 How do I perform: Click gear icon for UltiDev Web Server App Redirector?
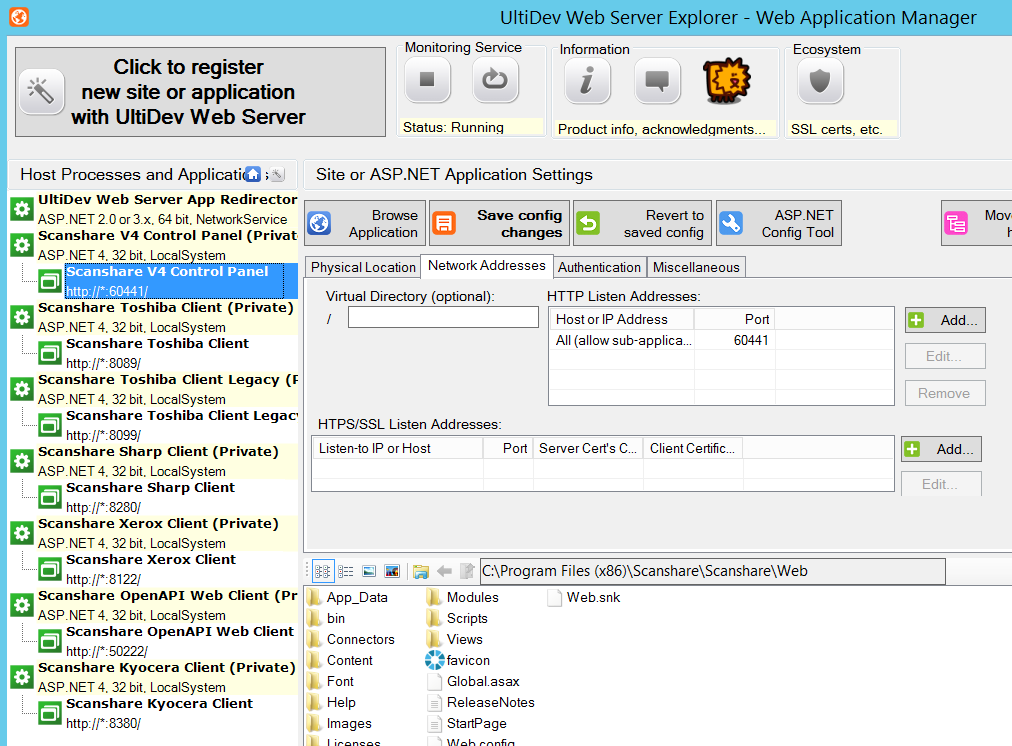coord(22,208)
